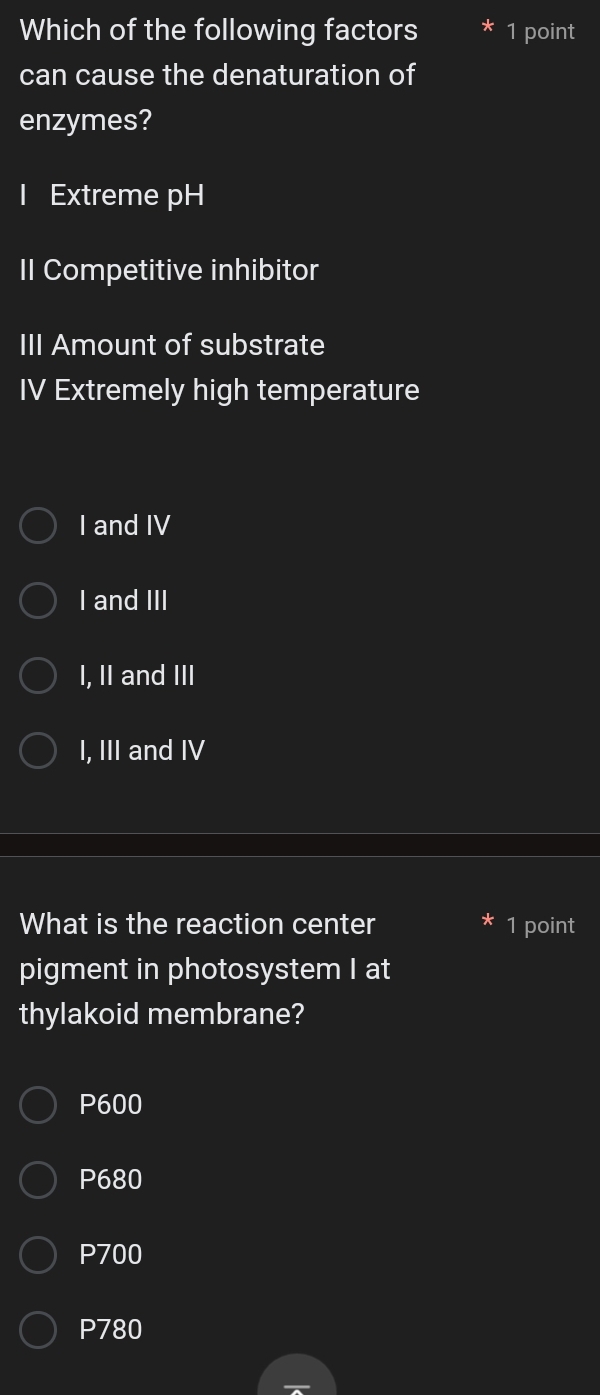Click the 1 point label on the second question

point(541,925)
